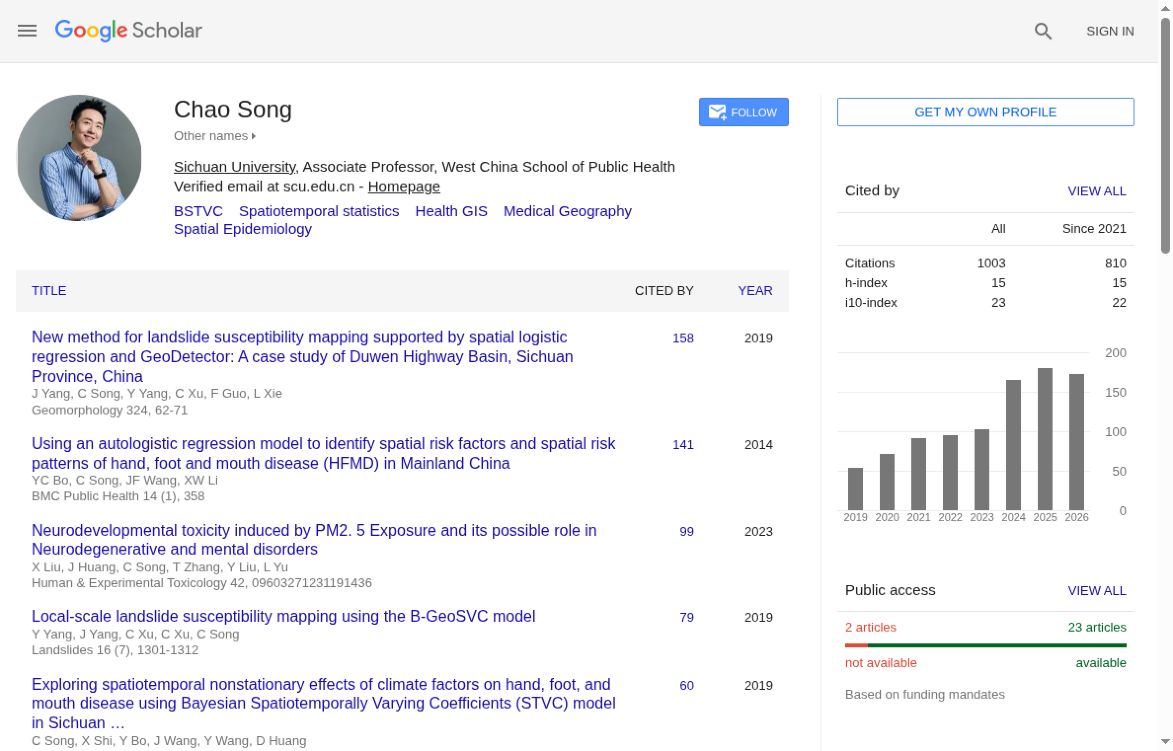Select the Health GIS tag
Viewport: 1173px width, 751px height.
[x=451, y=211]
